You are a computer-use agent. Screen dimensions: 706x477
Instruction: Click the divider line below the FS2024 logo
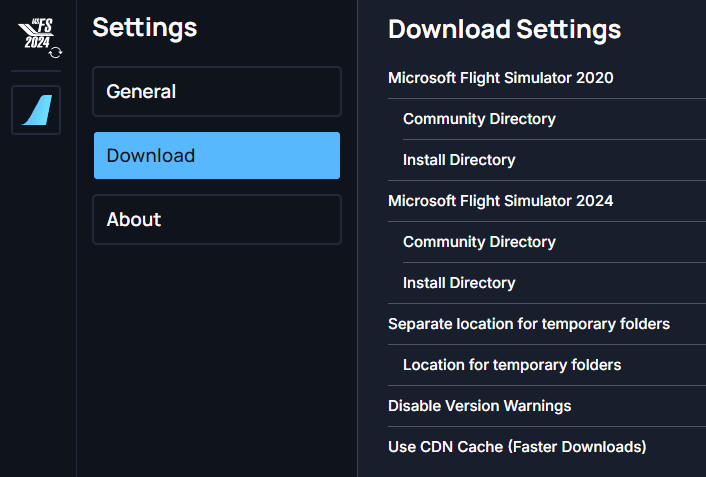(36, 71)
